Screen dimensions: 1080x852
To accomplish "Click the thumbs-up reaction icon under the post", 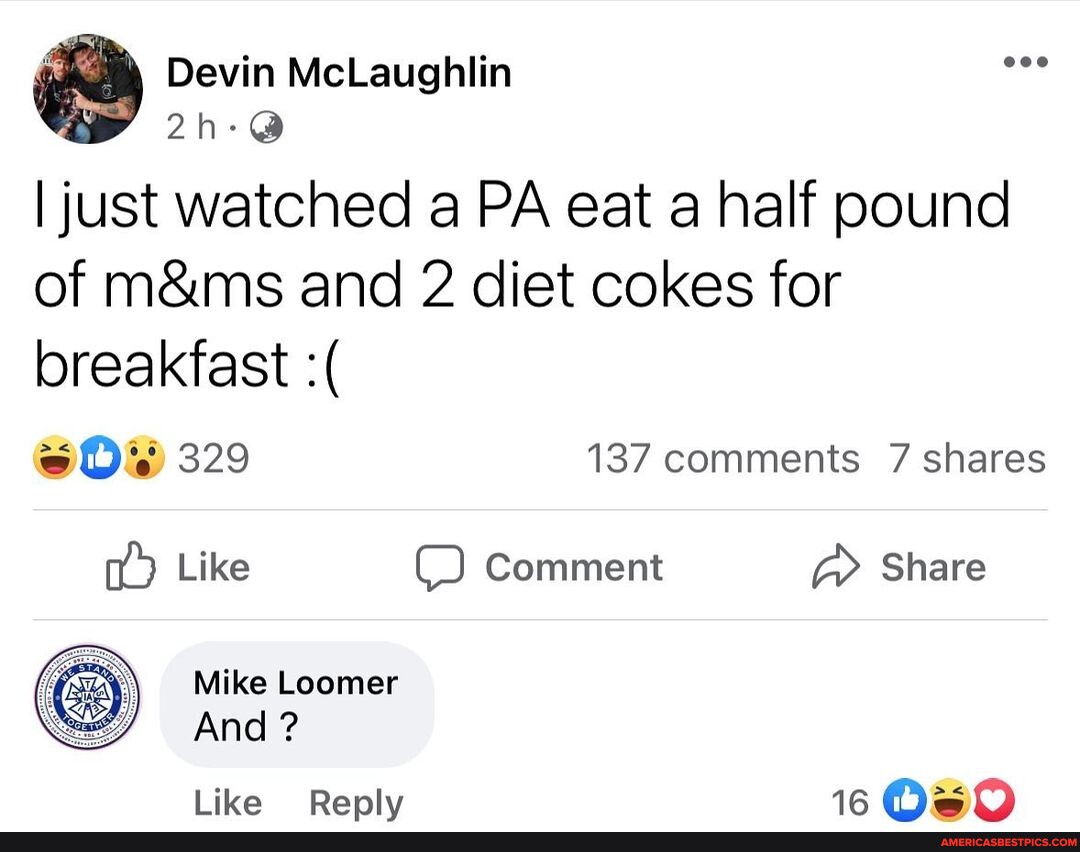I will click(99, 458).
